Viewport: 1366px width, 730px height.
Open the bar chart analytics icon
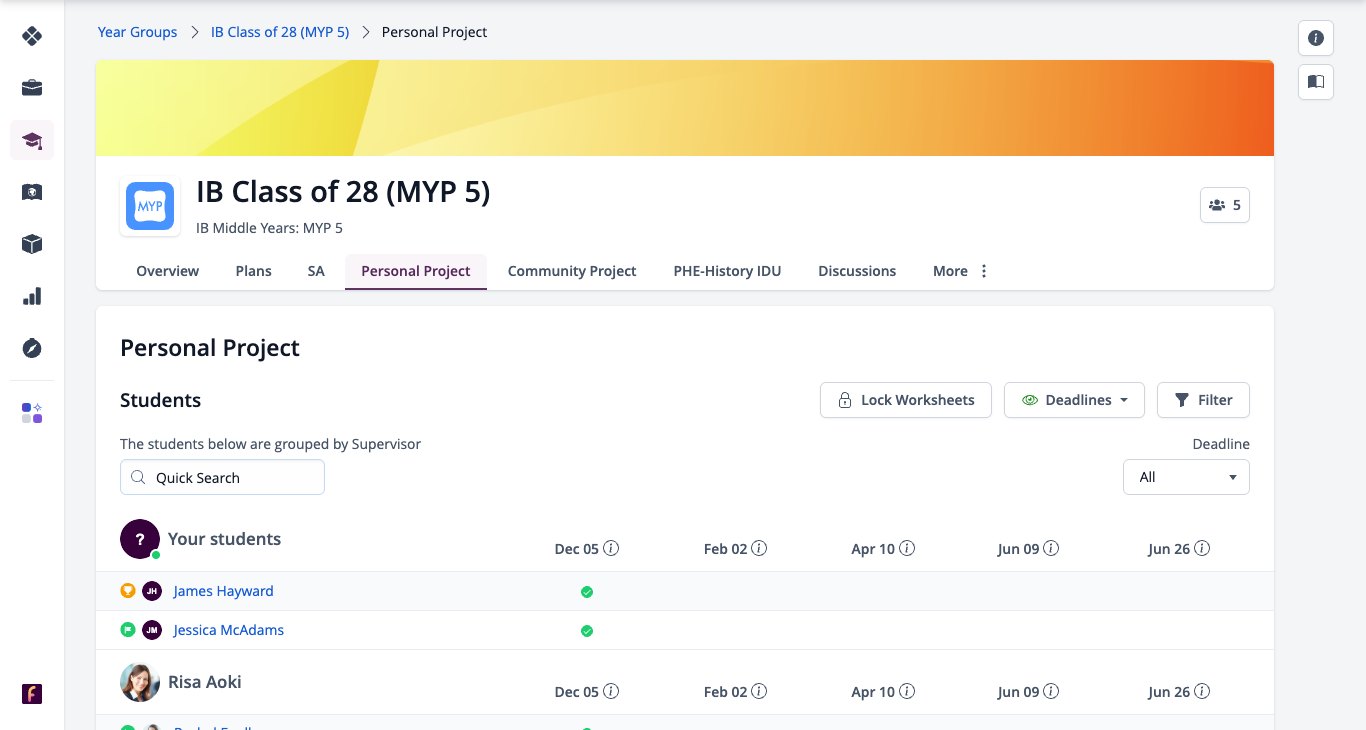32,296
